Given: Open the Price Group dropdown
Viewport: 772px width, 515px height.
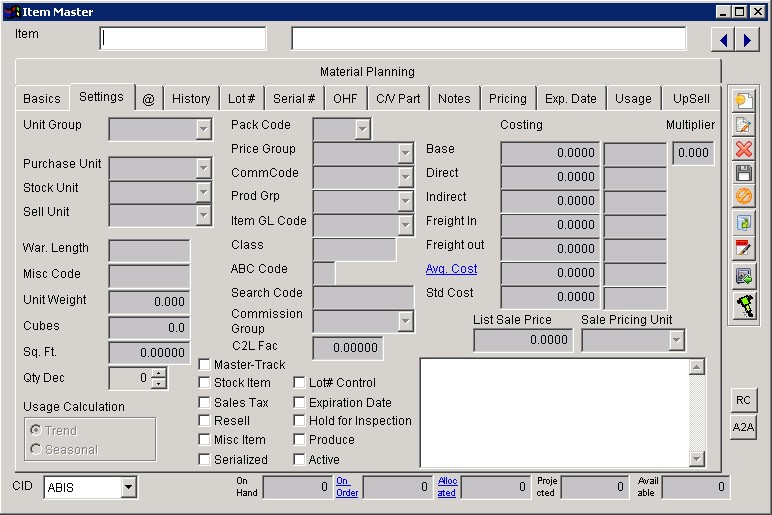Looking at the screenshot, I should click(x=405, y=154).
